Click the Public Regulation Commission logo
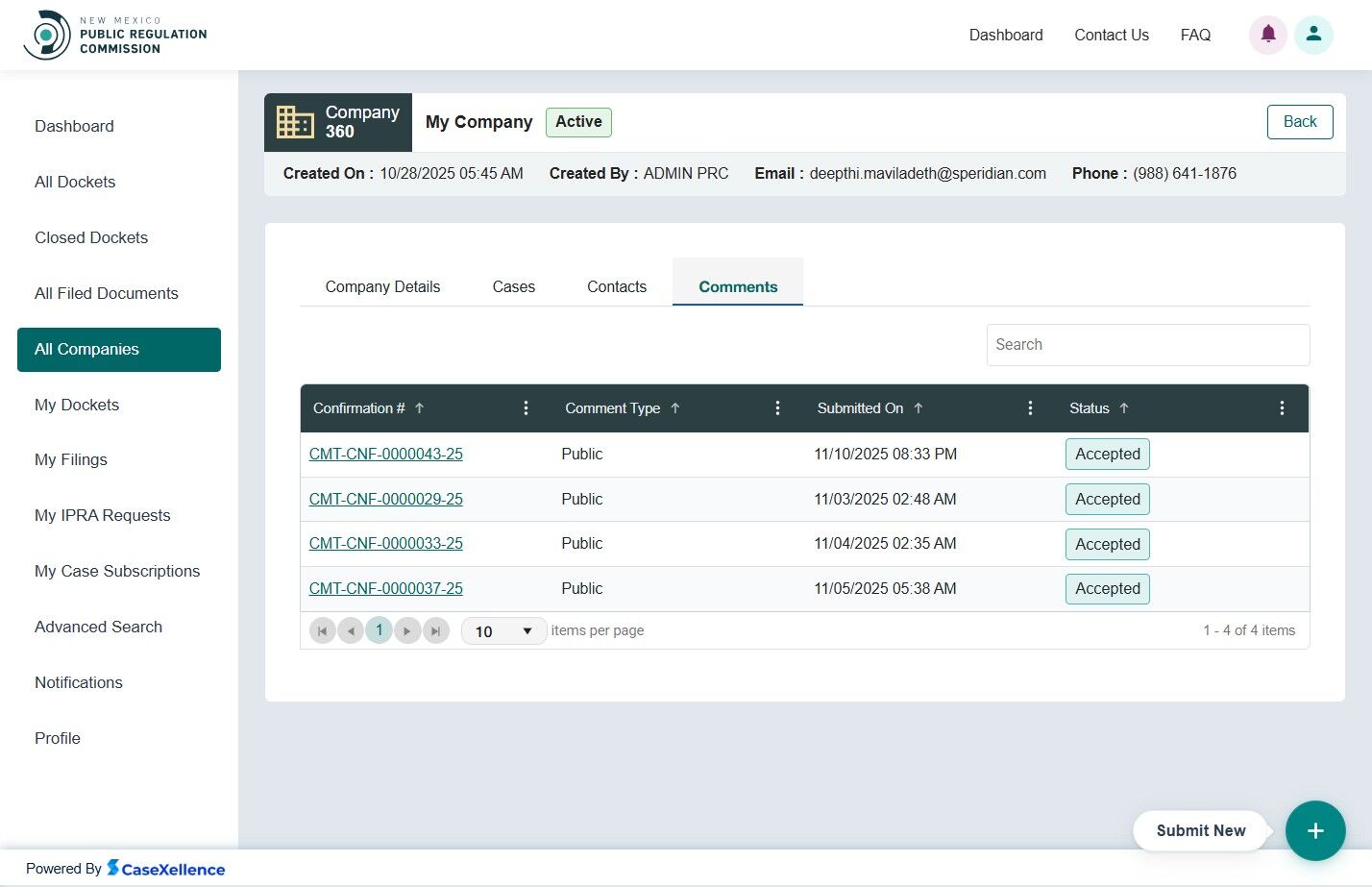Viewport: 1372px width, 887px height. (115, 35)
